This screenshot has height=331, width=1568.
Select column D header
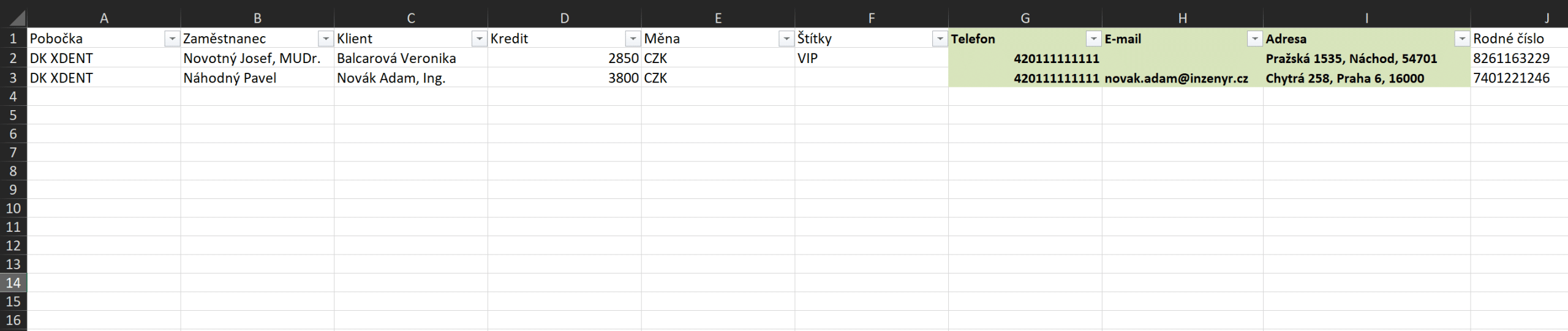pyautogui.click(x=564, y=18)
